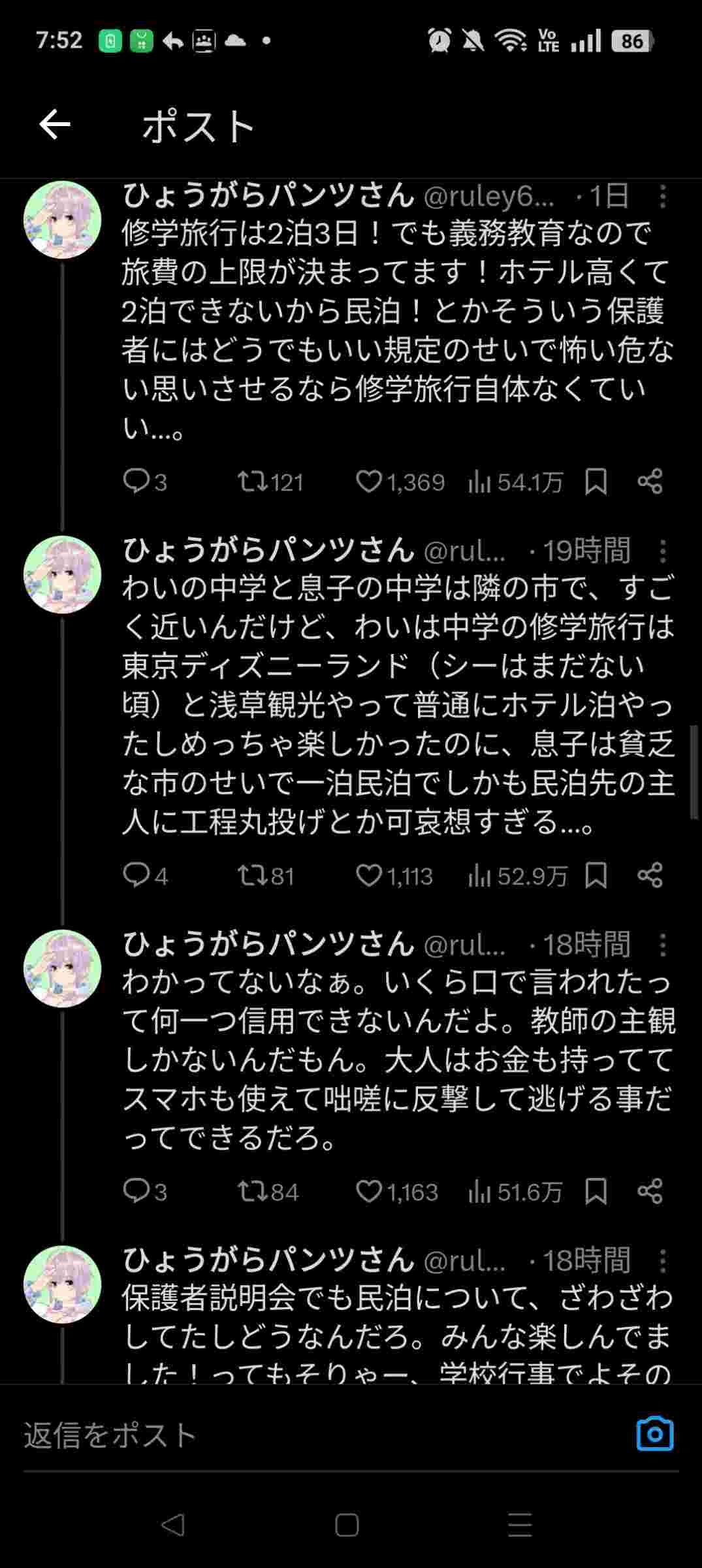Image resolution: width=702 pixels, height=1568 pixels.
Task: Open the Android recent apps menu
Action: coord(520,1525)
